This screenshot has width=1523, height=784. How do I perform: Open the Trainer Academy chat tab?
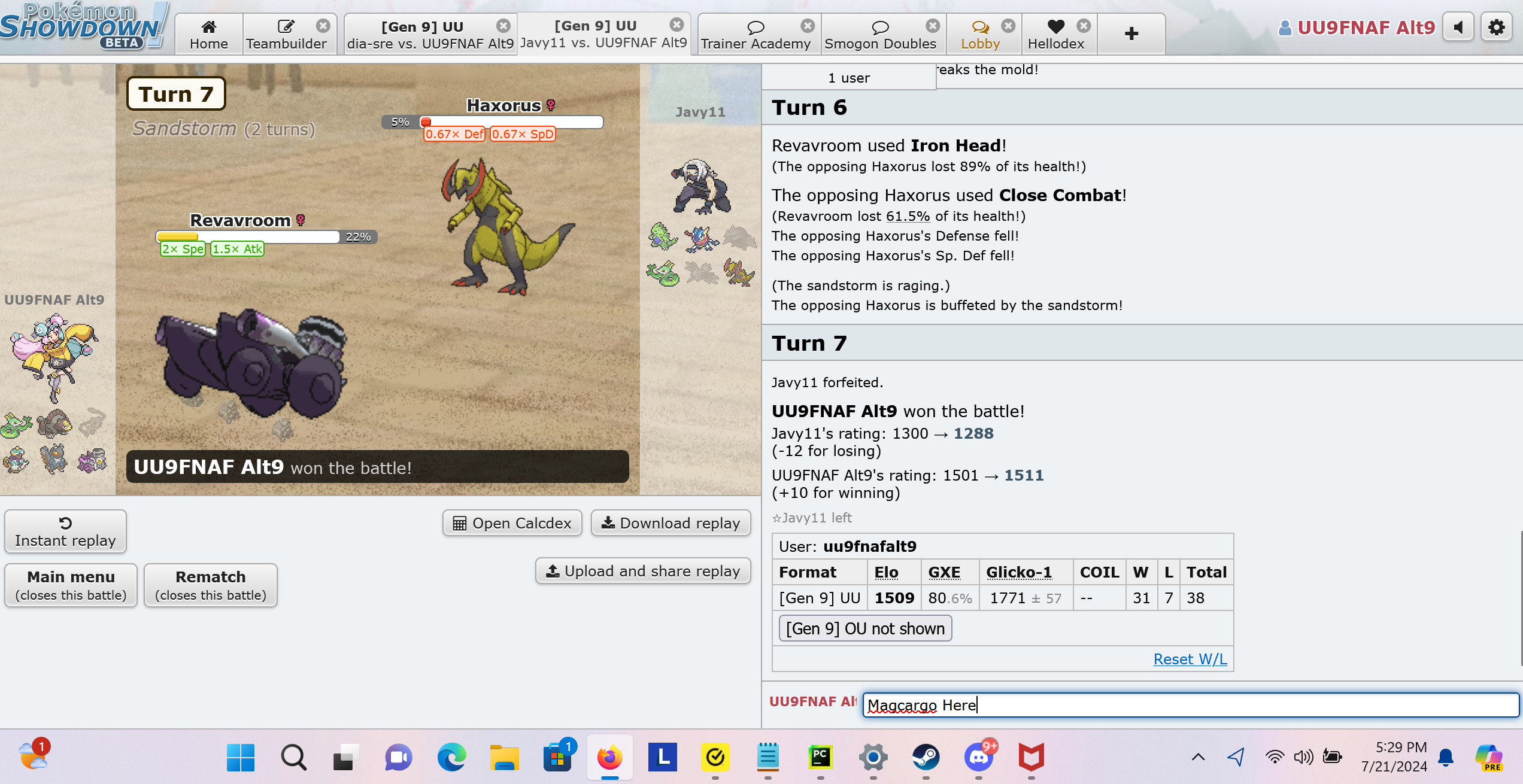756,35
